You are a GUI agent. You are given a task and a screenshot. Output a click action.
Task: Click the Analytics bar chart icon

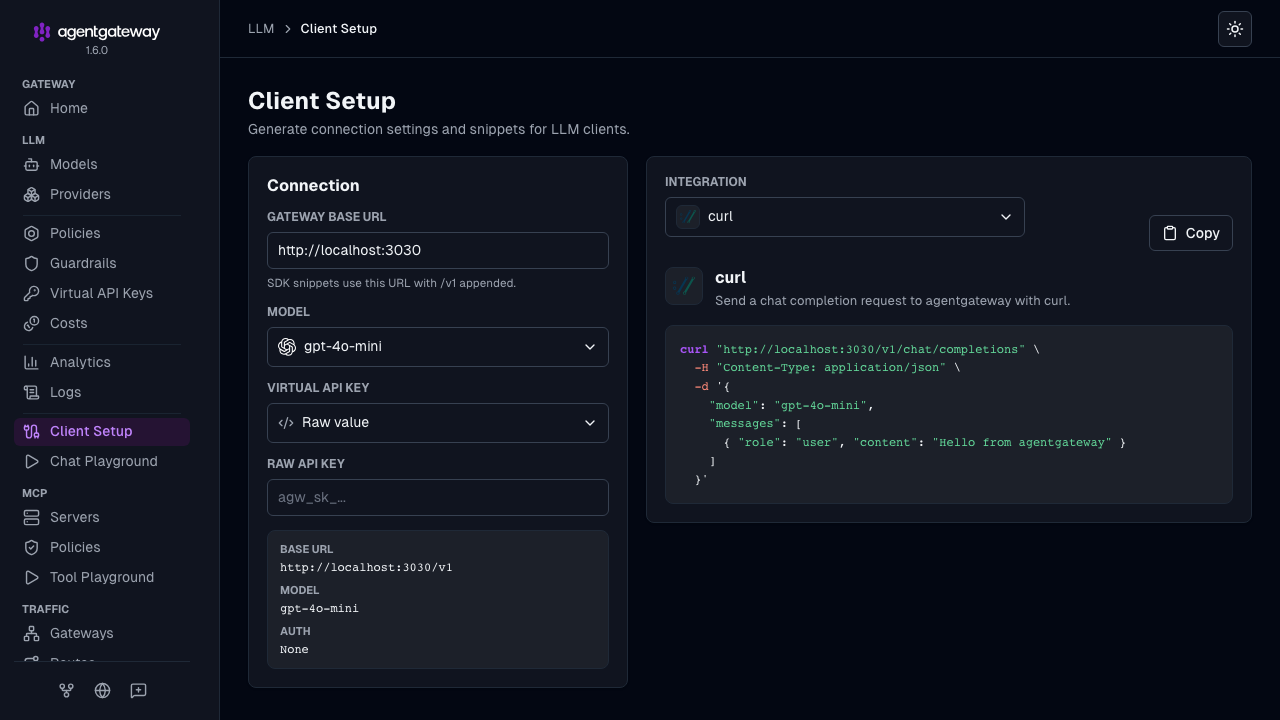pyautogui.click(x=32, y=362)
